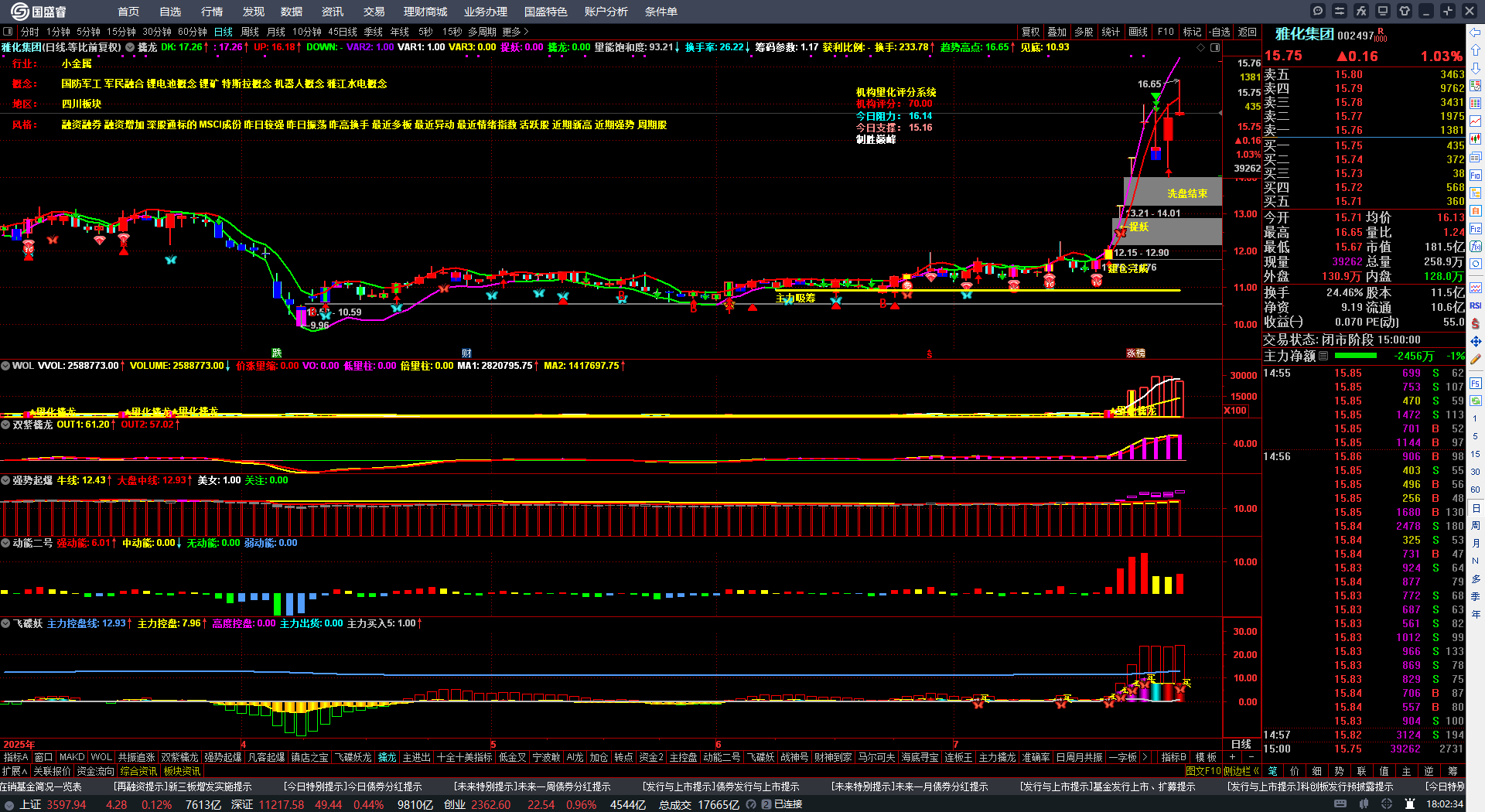Open the candlestick chart icon in sidebar

(x=1476, y=139)
